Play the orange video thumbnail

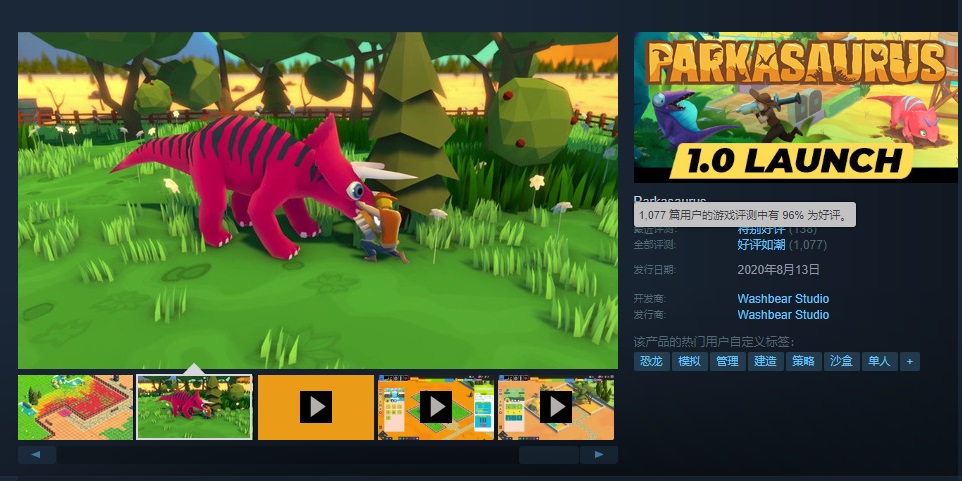[315, 407]
